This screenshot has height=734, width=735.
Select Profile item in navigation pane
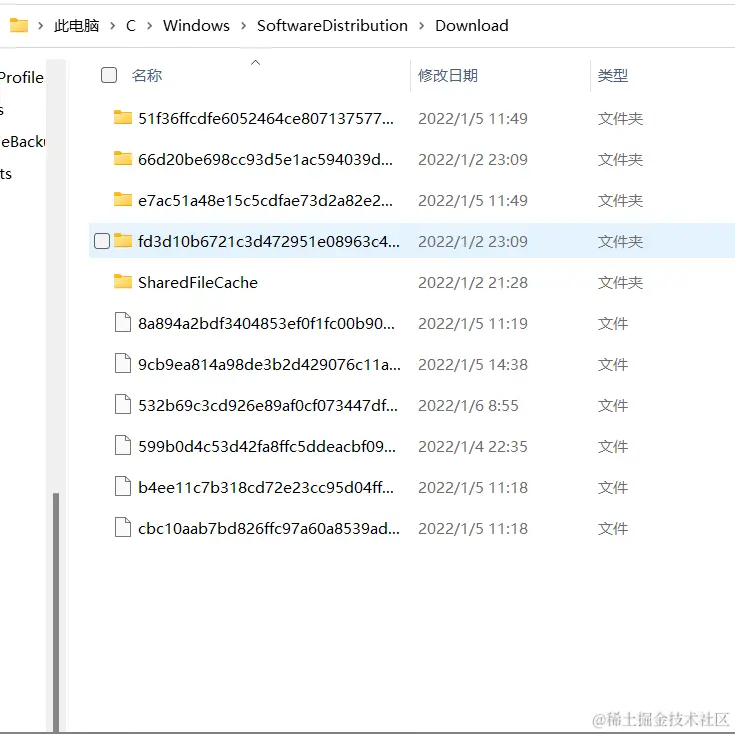coord(22,77)
